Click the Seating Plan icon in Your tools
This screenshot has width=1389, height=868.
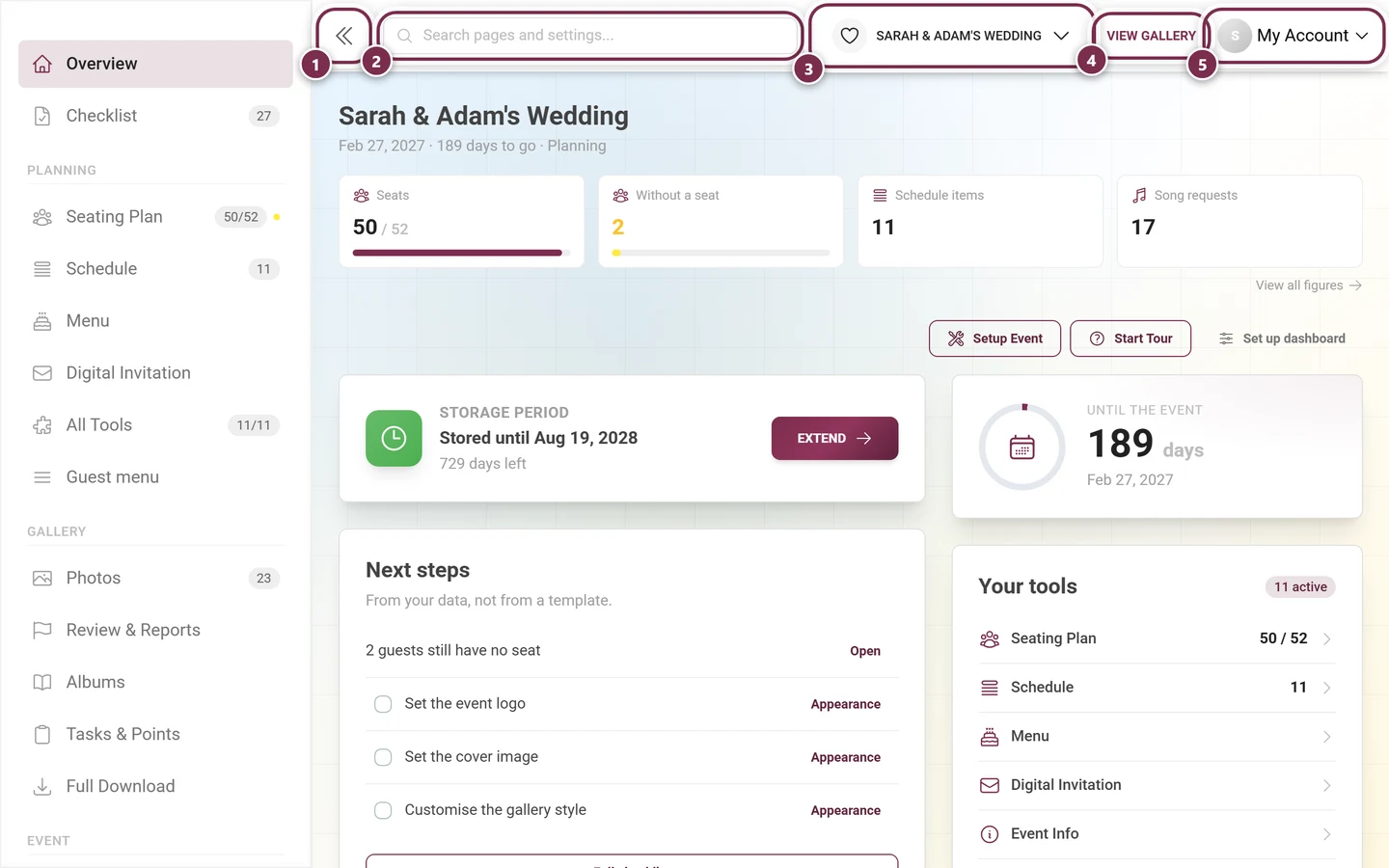coord(990,638)
